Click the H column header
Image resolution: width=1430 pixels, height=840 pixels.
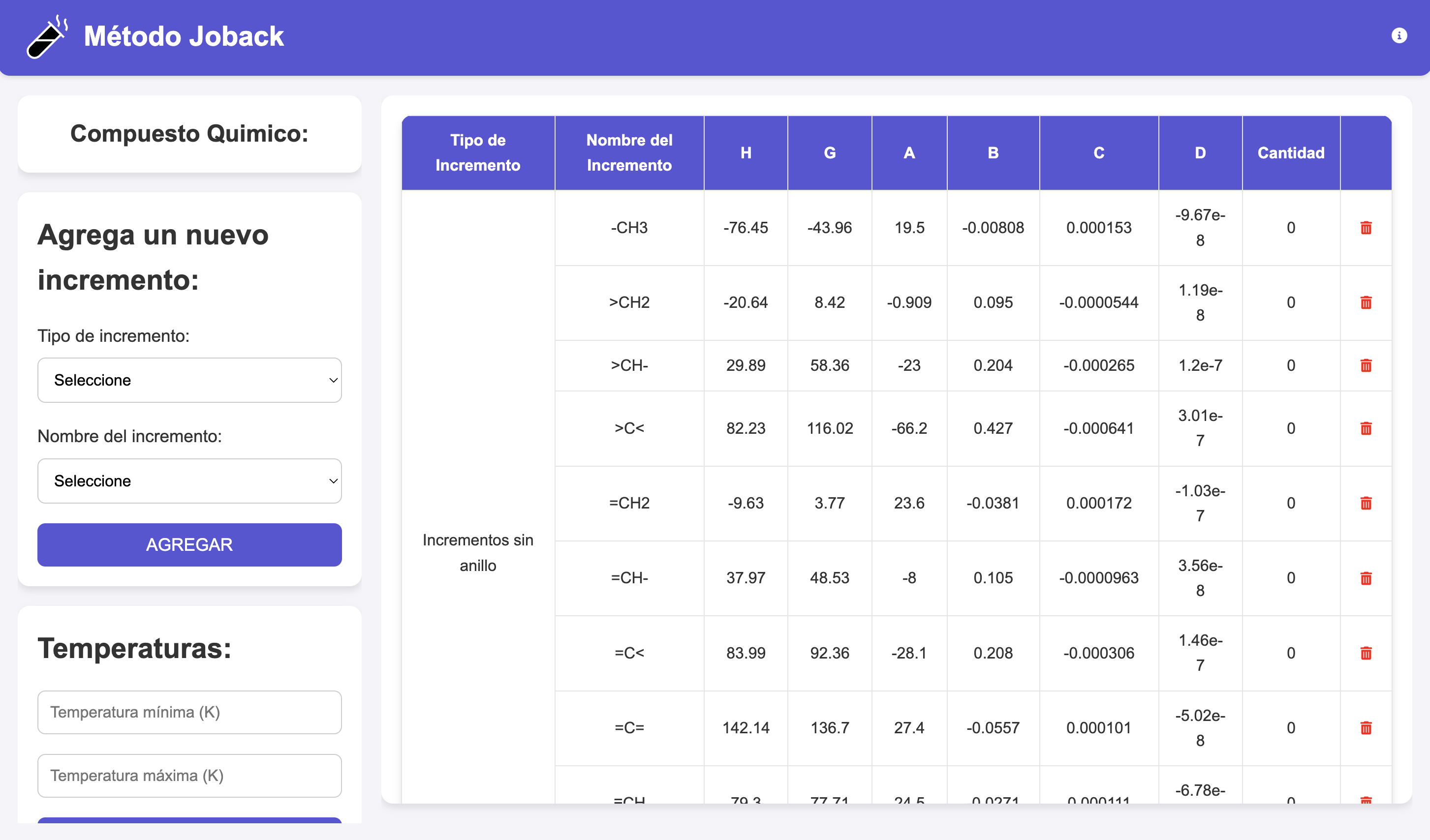tap(746, 152)
